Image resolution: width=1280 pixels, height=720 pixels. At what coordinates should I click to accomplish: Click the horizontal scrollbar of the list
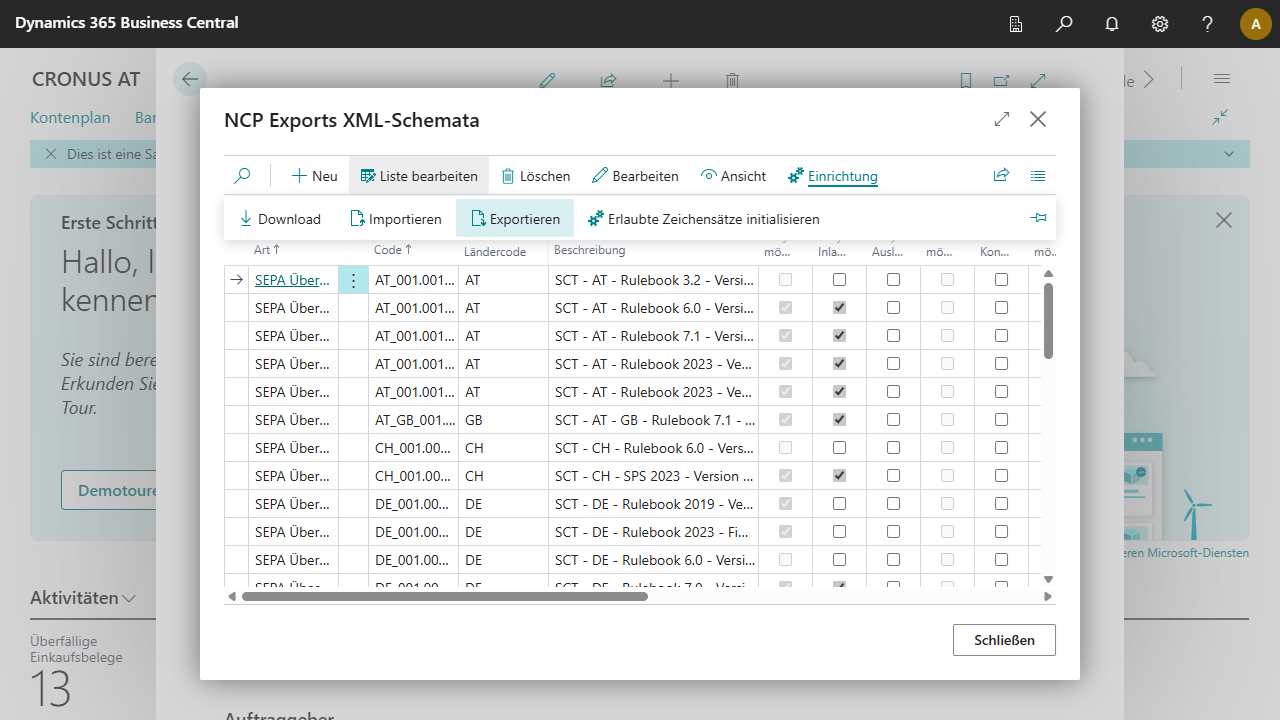(445, 597)
